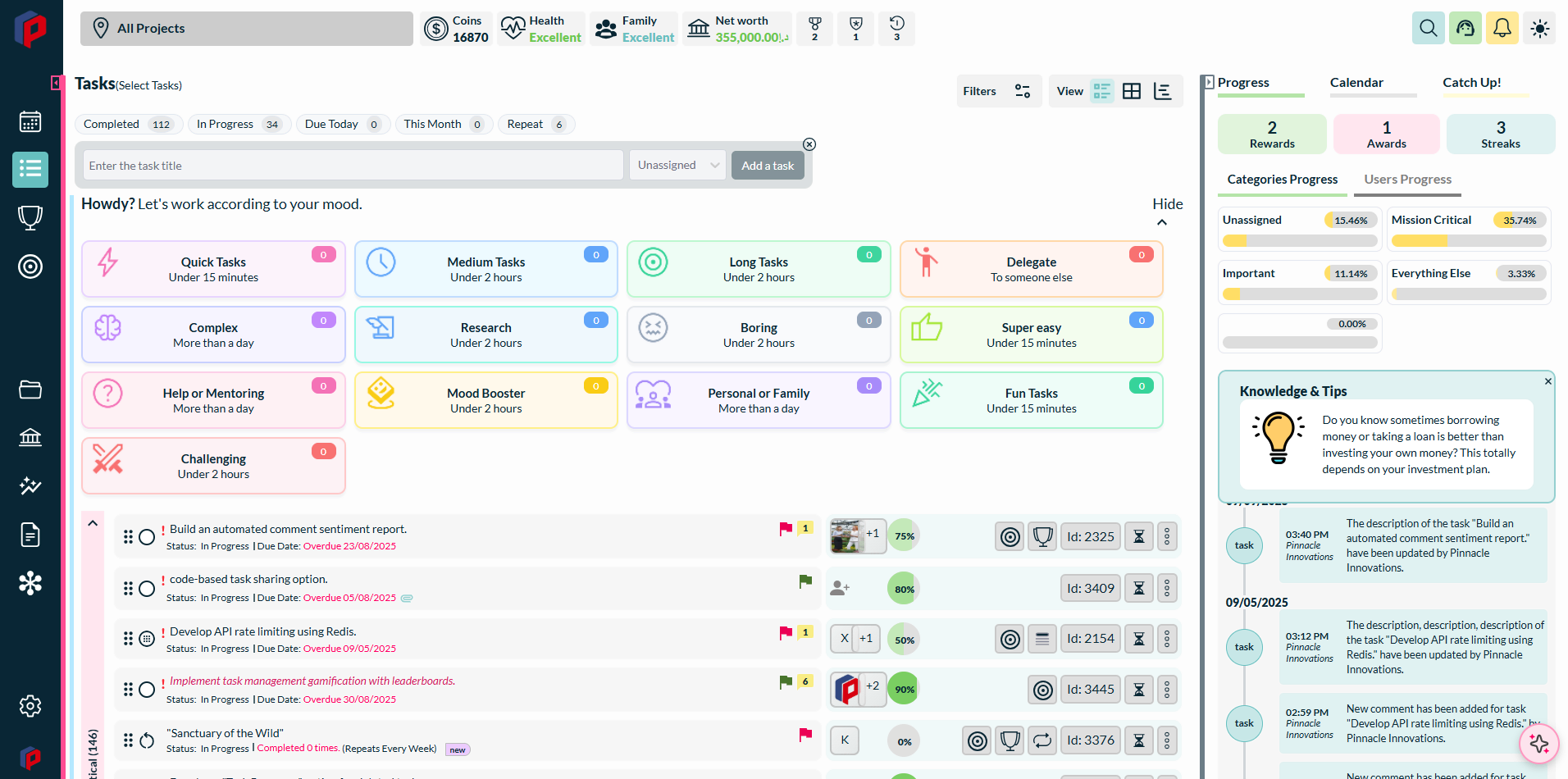Toggle status circle of 'Develop API rate limiting'
Viewport: 1568px width, 779px height.
point(147,639)
